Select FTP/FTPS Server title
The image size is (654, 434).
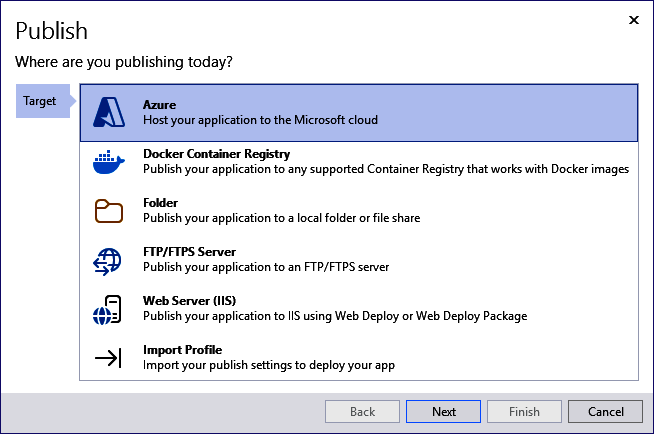click(x=189, y=252)
